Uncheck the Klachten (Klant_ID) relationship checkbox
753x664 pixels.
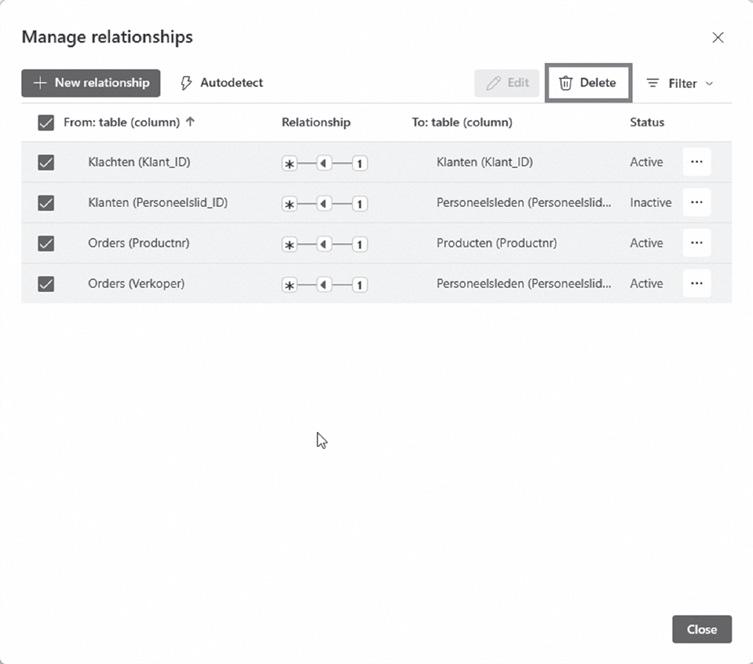(45, 162)
